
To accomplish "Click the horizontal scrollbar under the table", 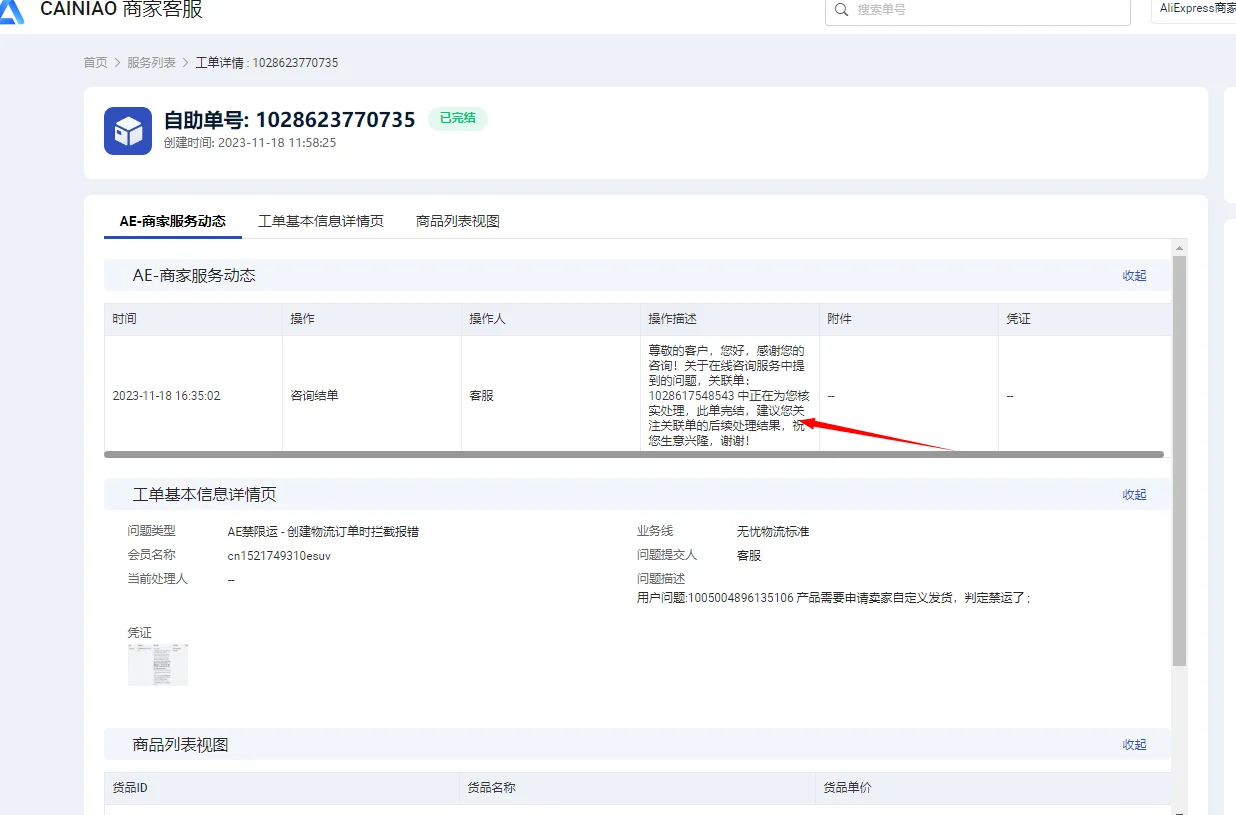I will (634, 455).
